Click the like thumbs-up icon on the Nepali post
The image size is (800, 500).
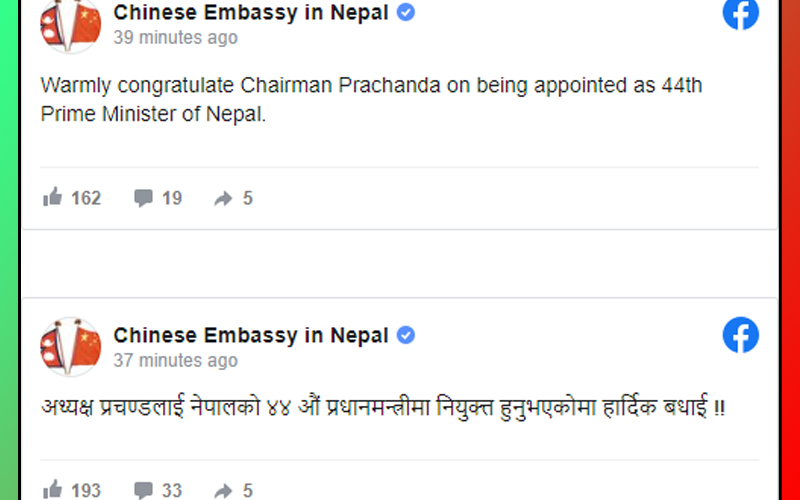click(x=53, y=490)
